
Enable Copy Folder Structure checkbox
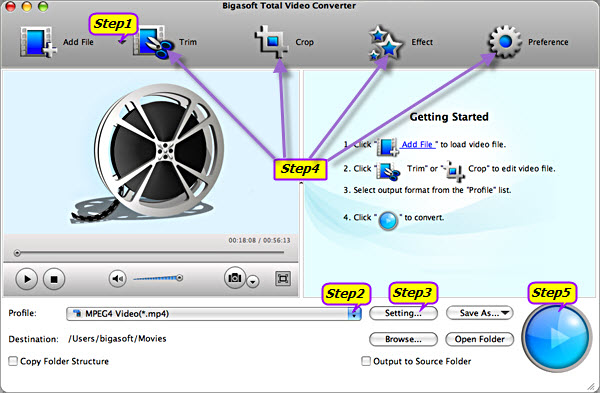click(13, 361)
